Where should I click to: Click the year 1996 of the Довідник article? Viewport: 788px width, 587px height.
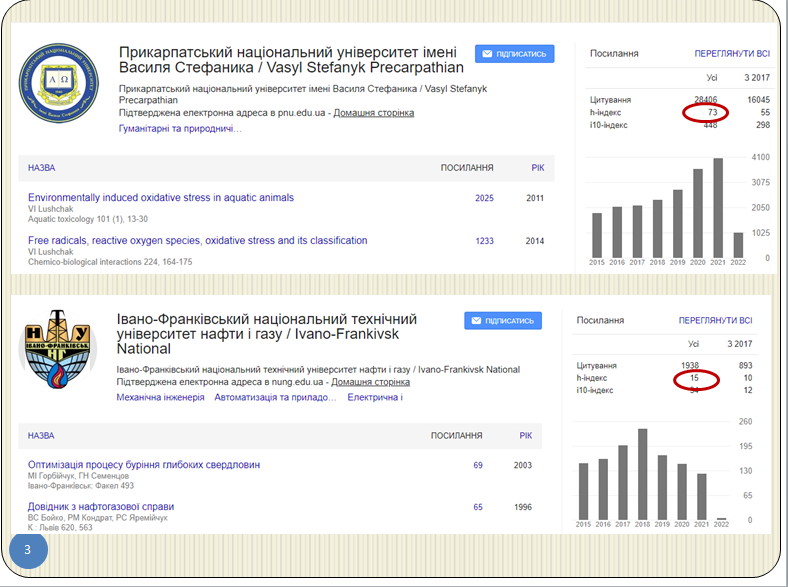tap(523, 507)
